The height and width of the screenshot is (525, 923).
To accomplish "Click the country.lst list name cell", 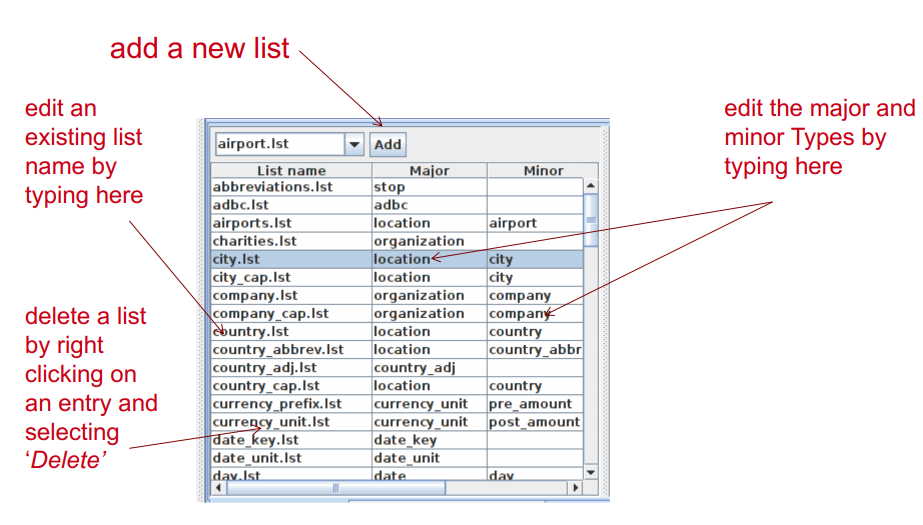I will pos(251,331).
